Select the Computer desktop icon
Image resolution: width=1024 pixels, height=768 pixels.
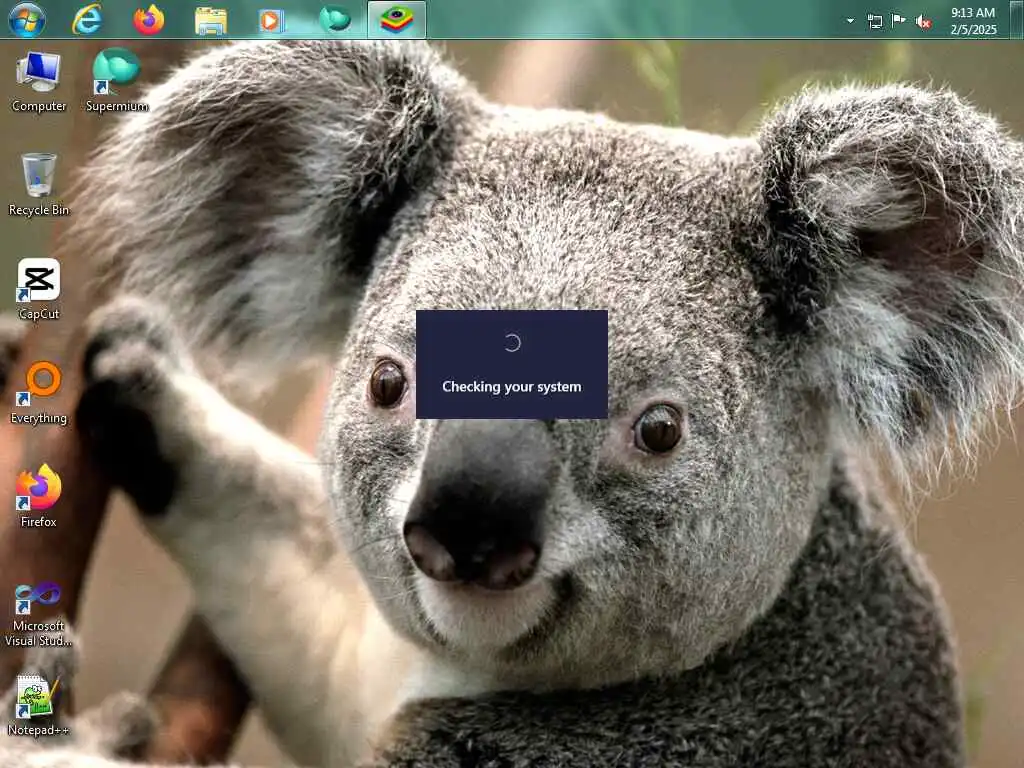coord(39,82)
